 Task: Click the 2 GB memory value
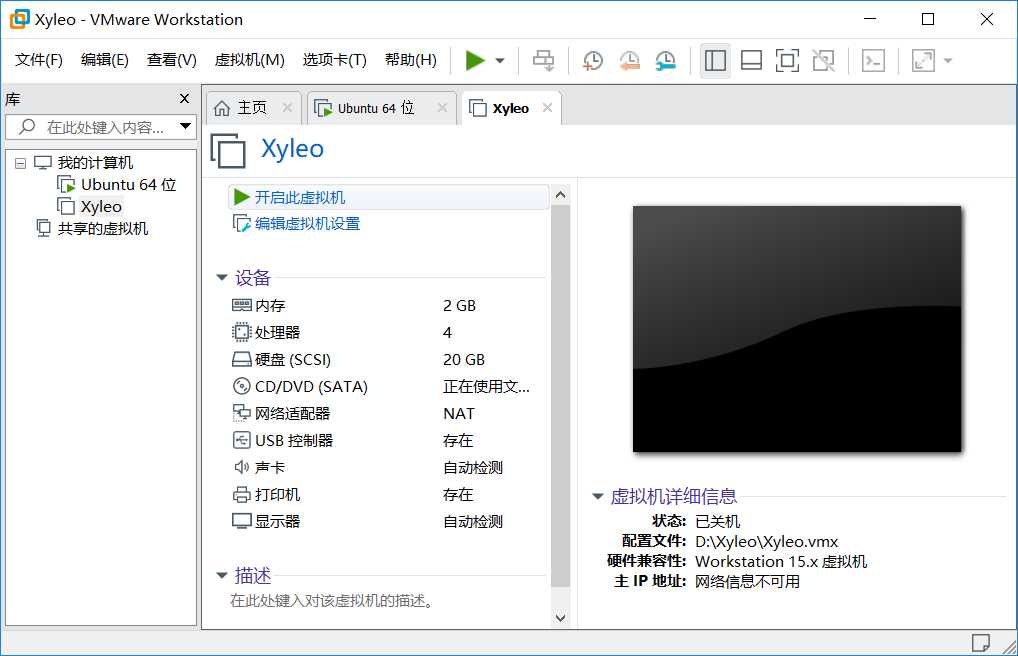pyautogui.click(x=460, y=305)
